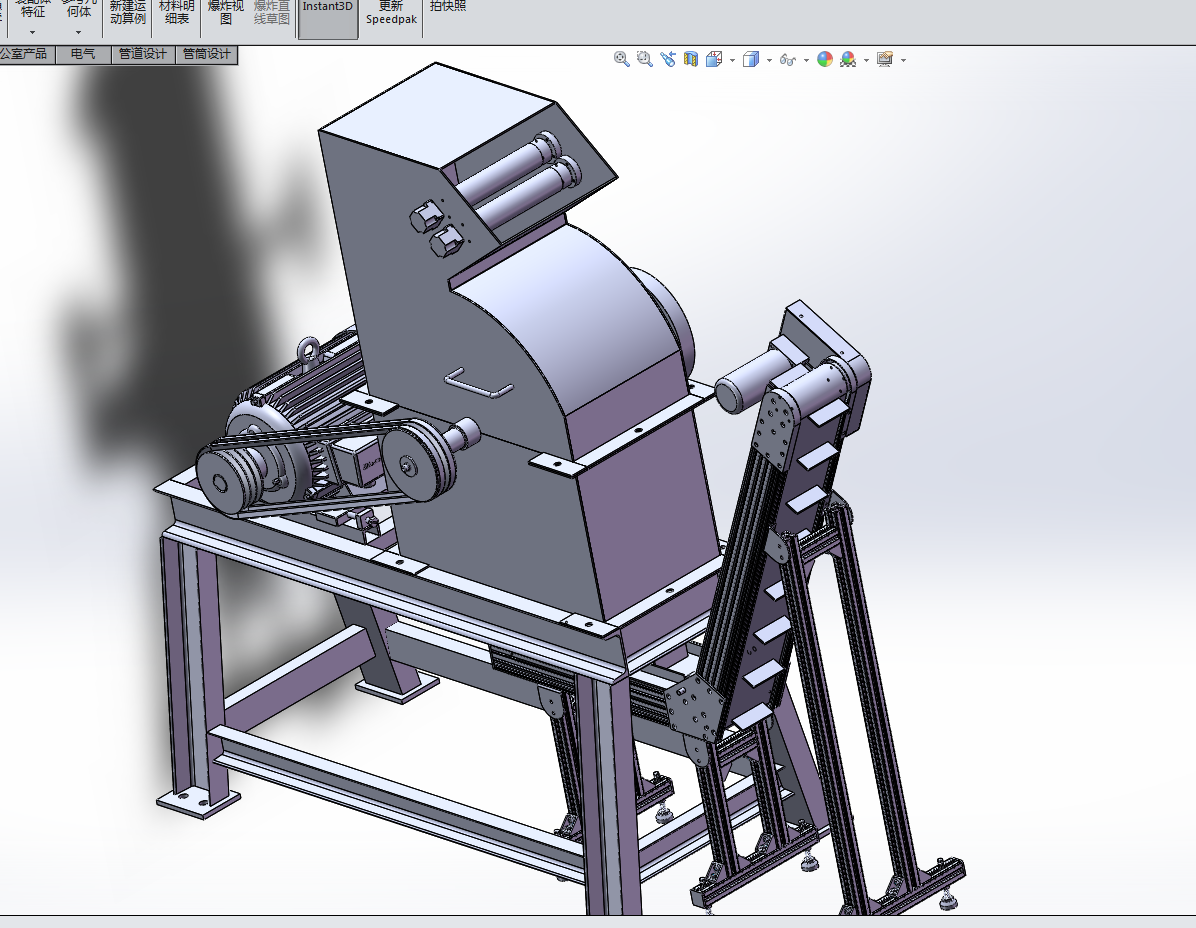Click the 材料明细表 bill of materials button
1196x928 pixels.
(177, 12)
